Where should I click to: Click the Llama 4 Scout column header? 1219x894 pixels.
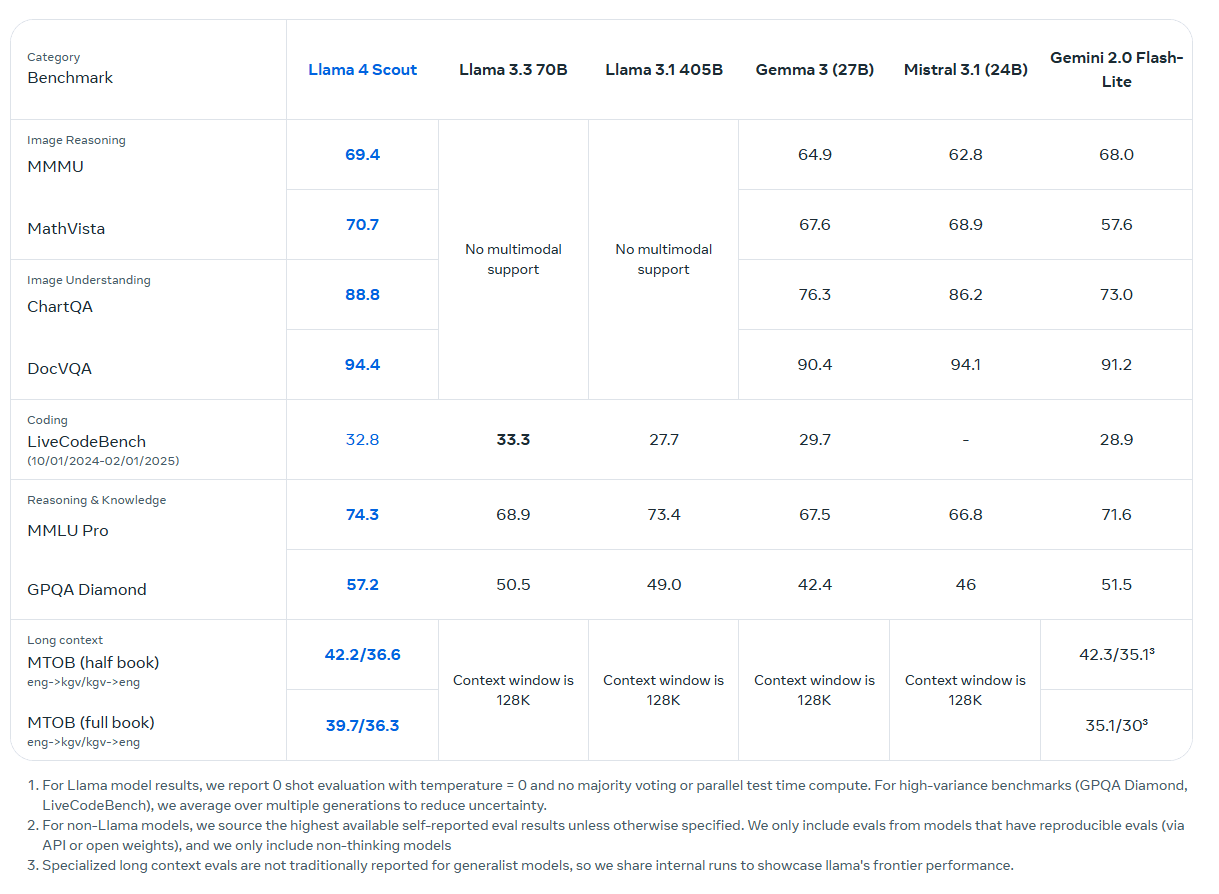(362, 70)
